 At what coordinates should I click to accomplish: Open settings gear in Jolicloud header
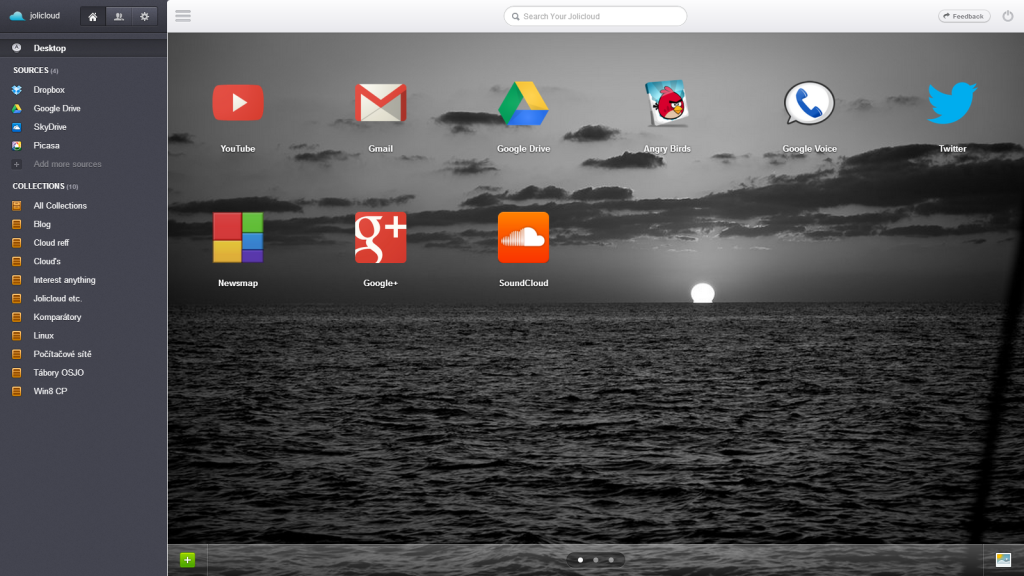click(x=144, y=16)
